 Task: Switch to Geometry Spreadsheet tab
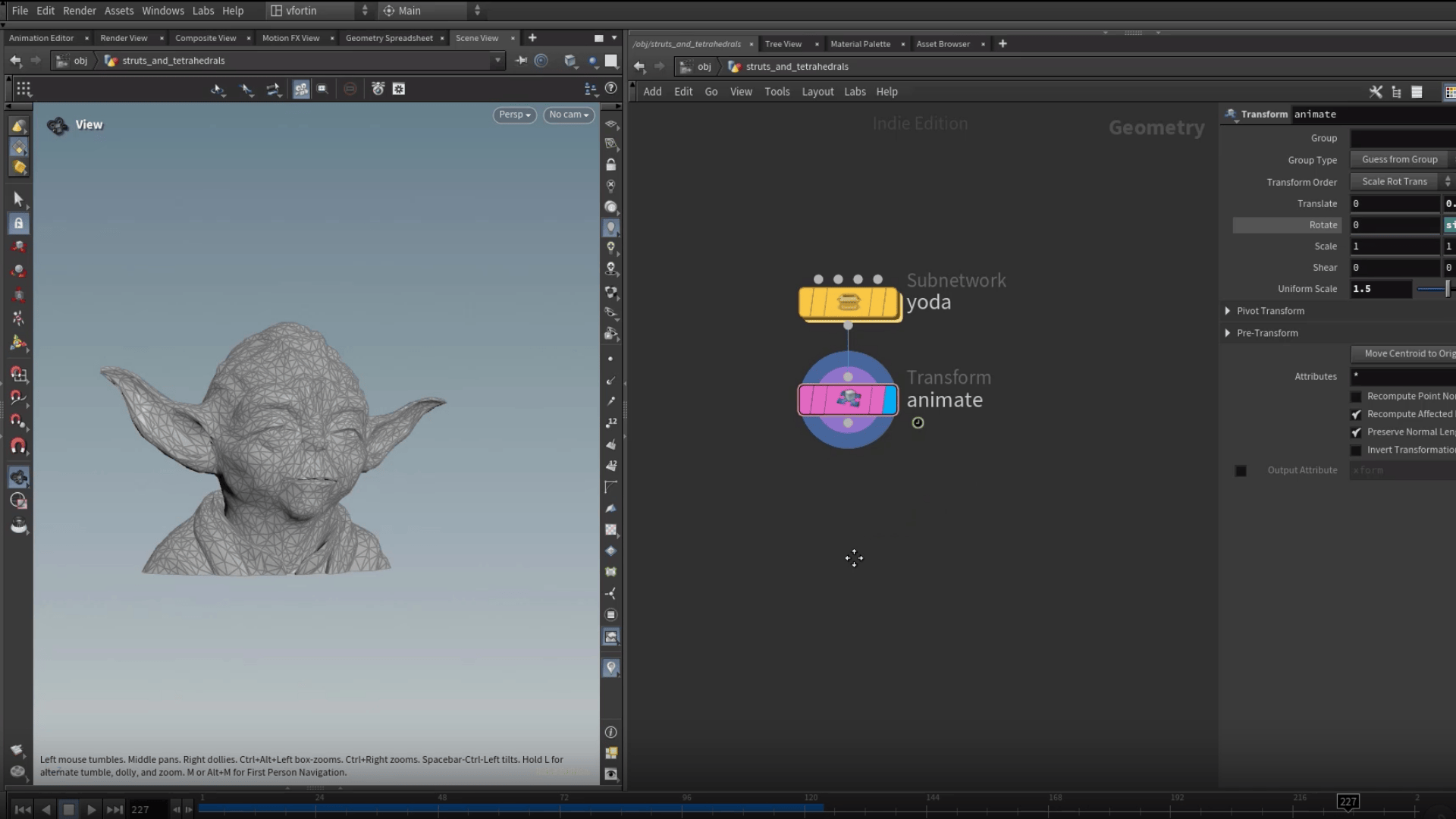tap(389, 38)
